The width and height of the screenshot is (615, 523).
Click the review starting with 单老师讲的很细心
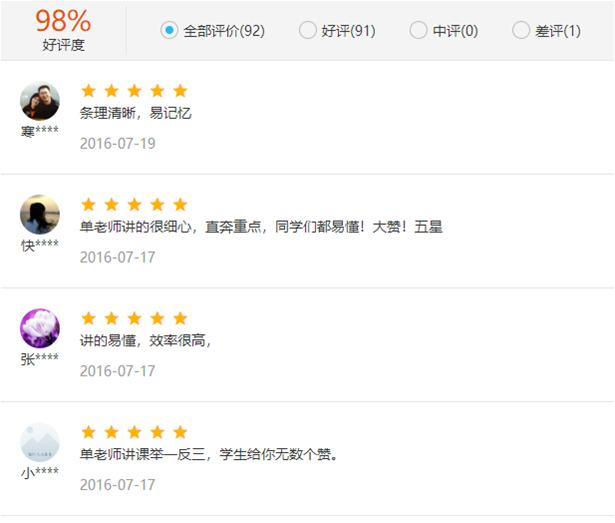(260, 227)
